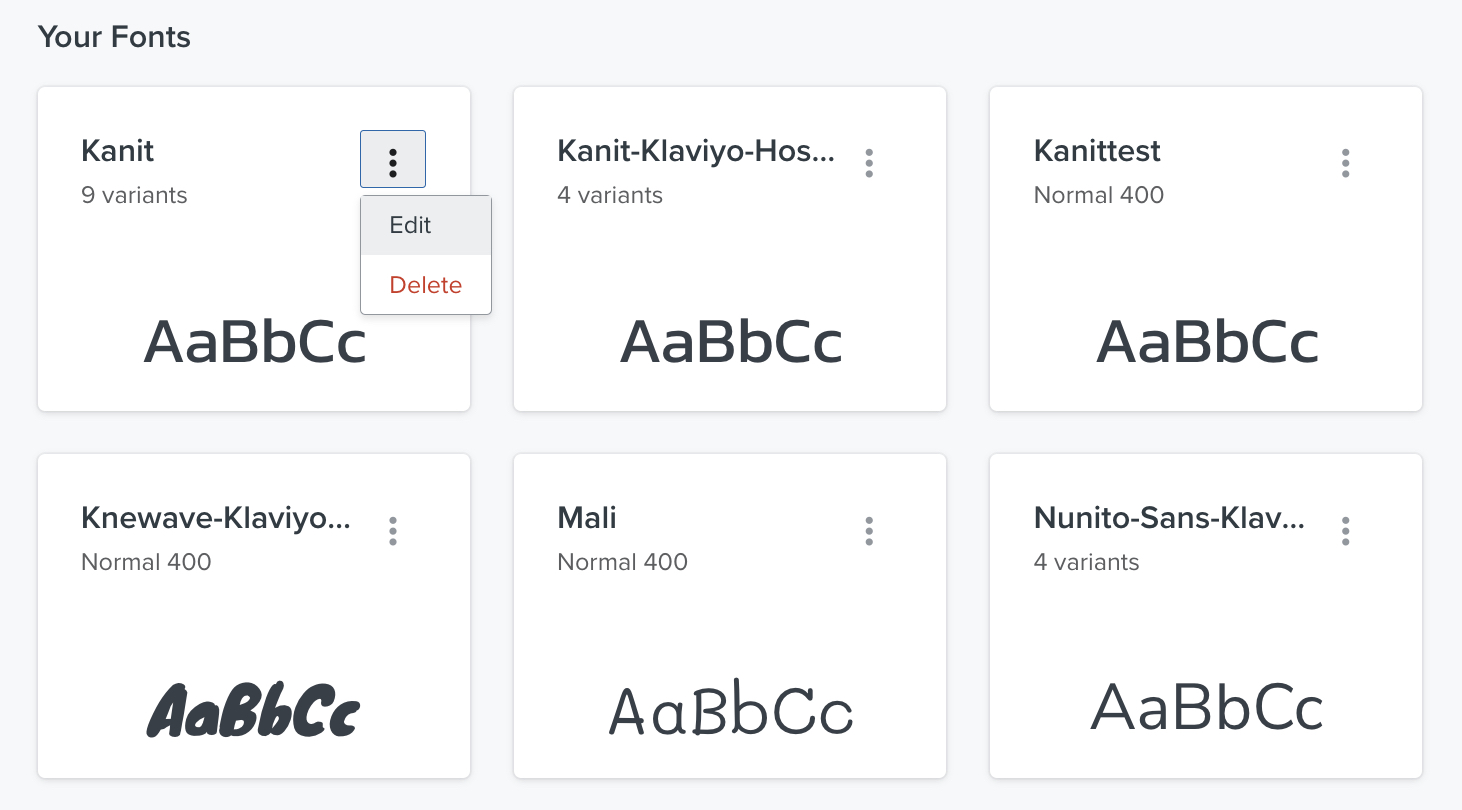Click '4 variants' under Kanit-Klaviyo-Hos
Screen dimensions: 1462x810
[610, 195]
